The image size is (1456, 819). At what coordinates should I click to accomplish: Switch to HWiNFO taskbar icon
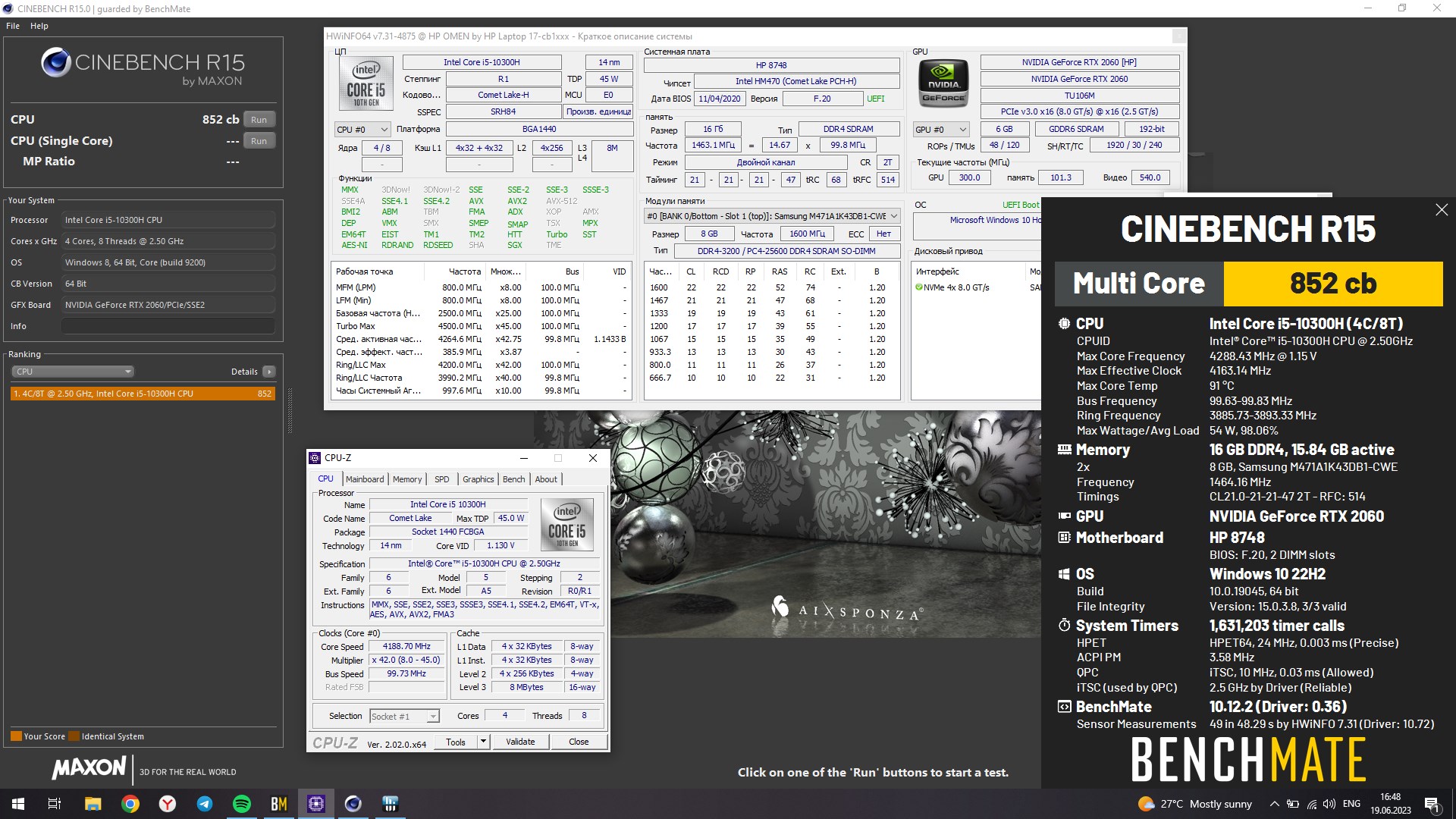pos(391,804)
